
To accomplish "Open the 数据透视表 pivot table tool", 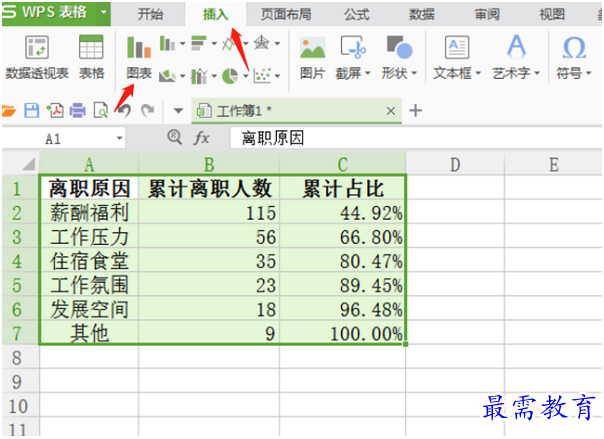I will 37,57.
